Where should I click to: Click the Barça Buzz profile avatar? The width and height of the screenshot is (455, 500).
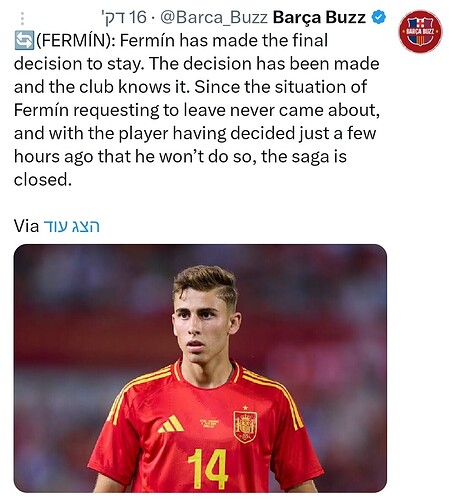420,31
